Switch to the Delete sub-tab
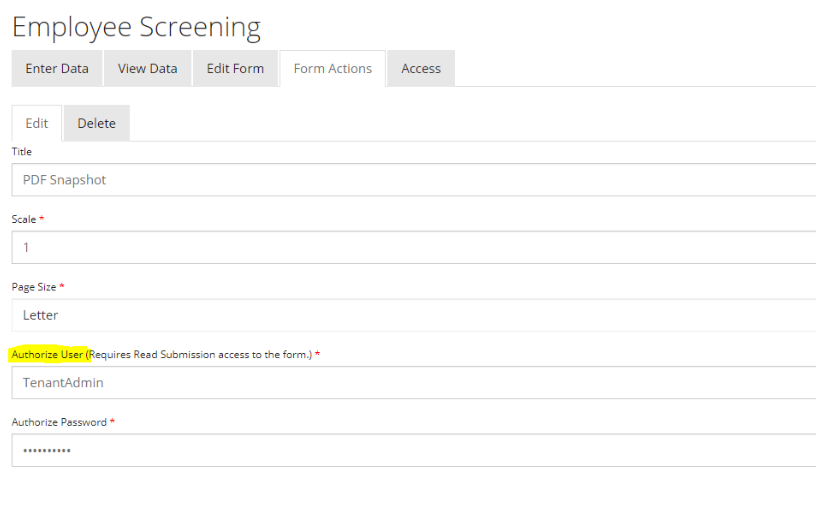This screenshot has width=839, height=517. click(x=96, y=124)
